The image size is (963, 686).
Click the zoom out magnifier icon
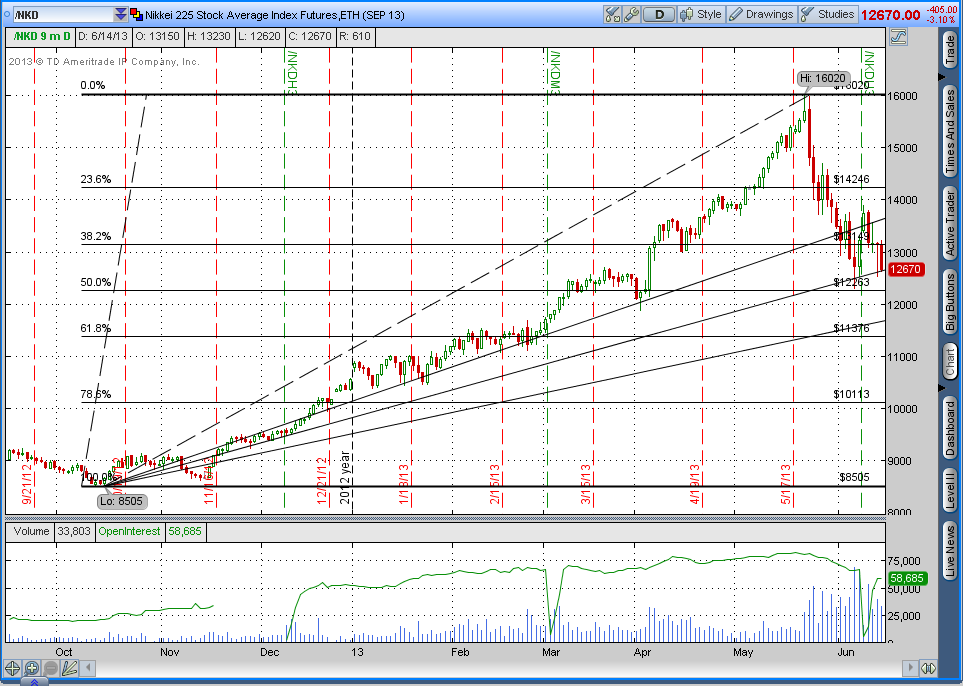[50, 668]
